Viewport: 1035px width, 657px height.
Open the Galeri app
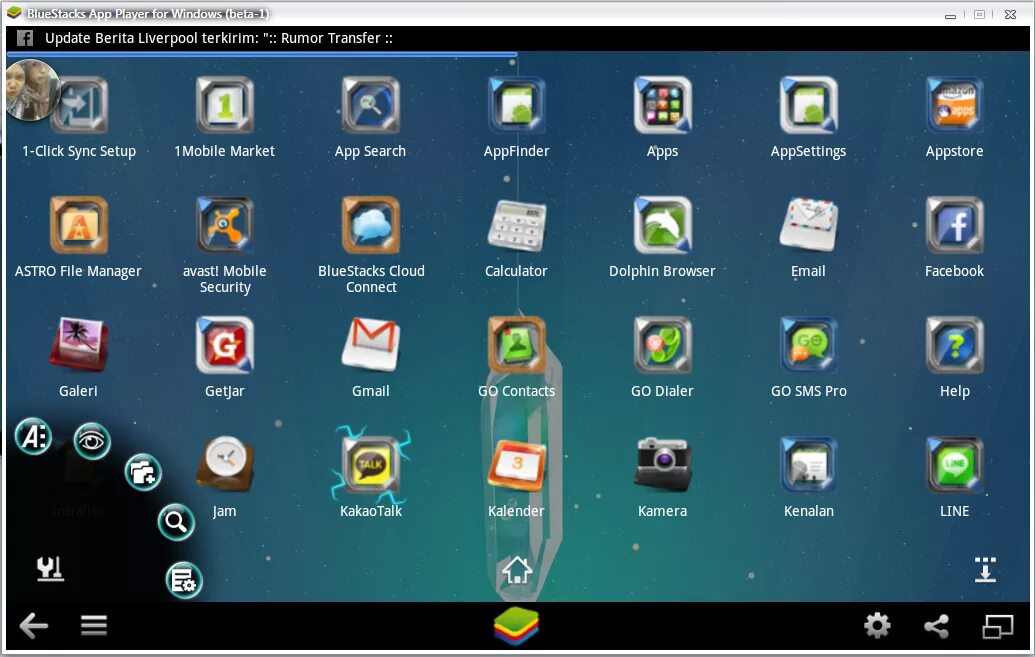click(x=79, y=344)
